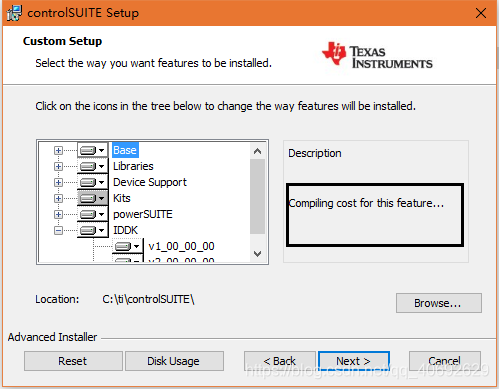Select the Base feature label

tap(125, 150)
